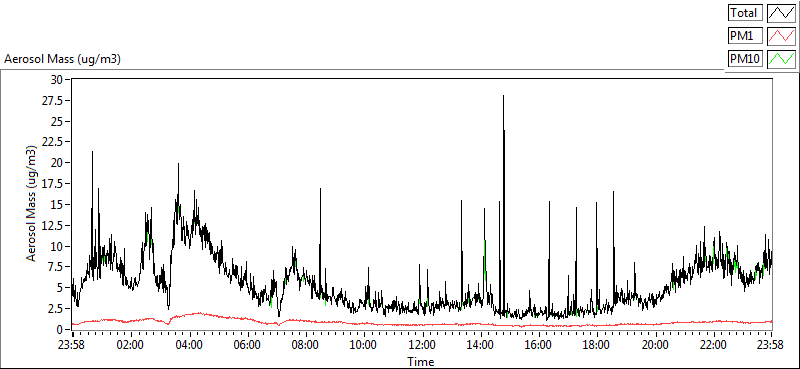Click the 20:00 time tick label
800x369 pixels.
tap(655, 344)
